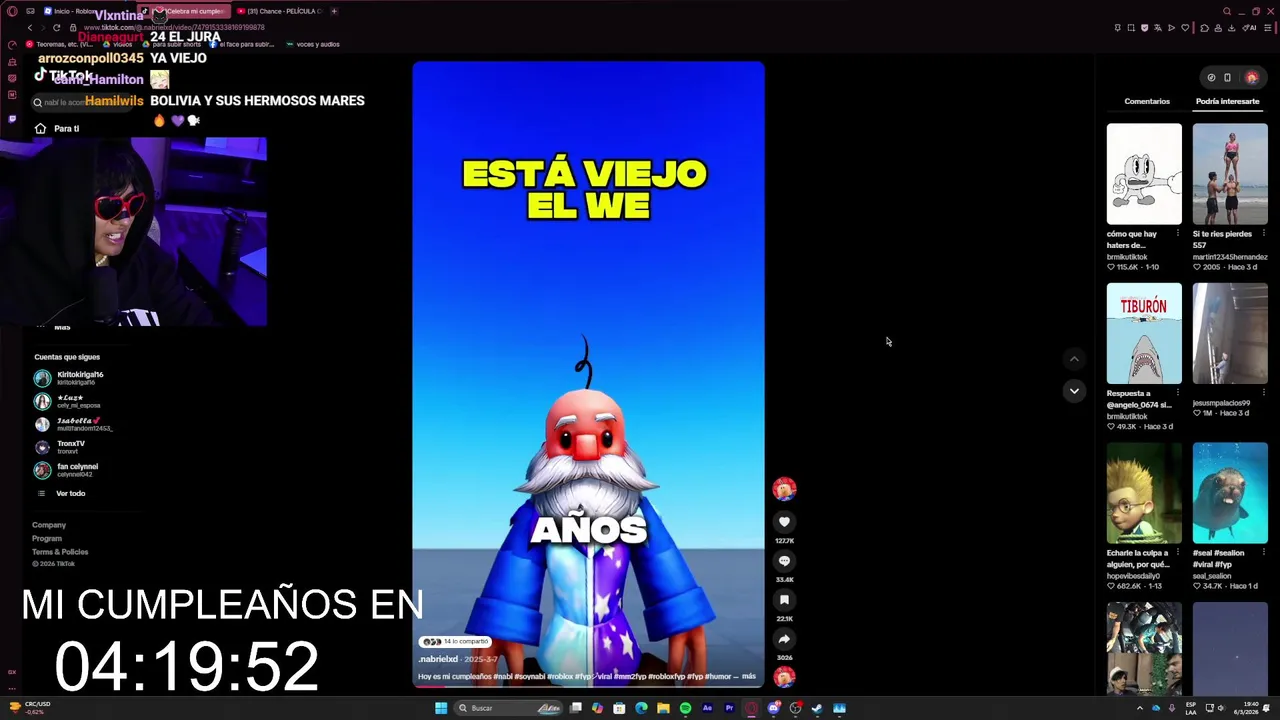Open the 'cómo que hay haters de...' video thumbnail
The width and height of the screenshot is (1280, 720).
point(1144,174)
